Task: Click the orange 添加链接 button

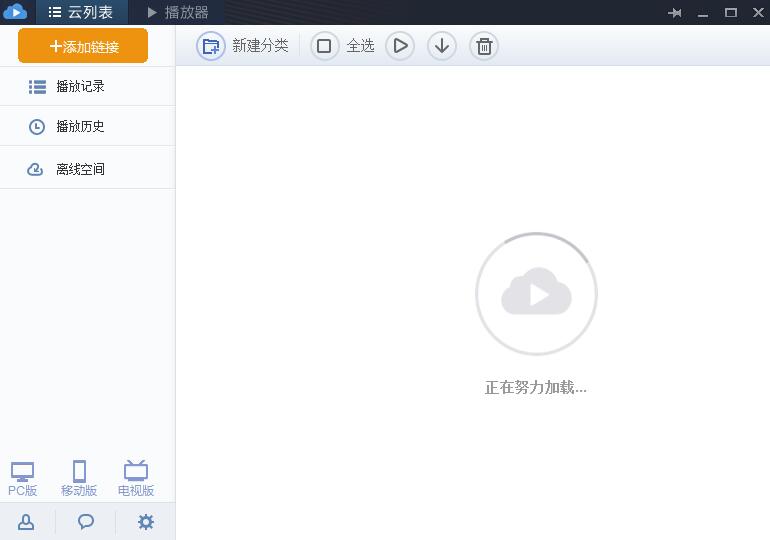Action: 83,46
